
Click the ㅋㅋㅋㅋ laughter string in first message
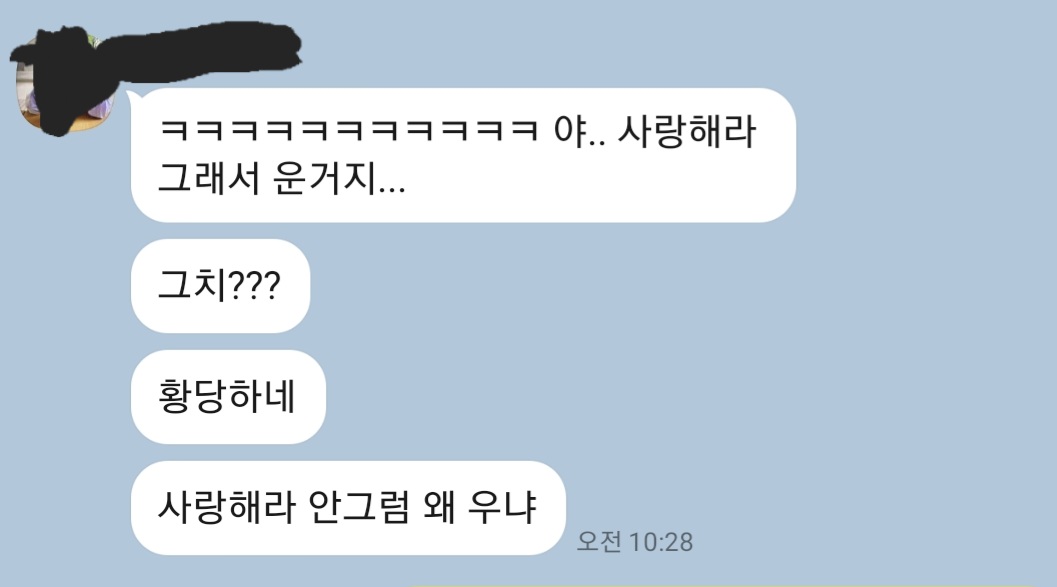tap(349, 130)
